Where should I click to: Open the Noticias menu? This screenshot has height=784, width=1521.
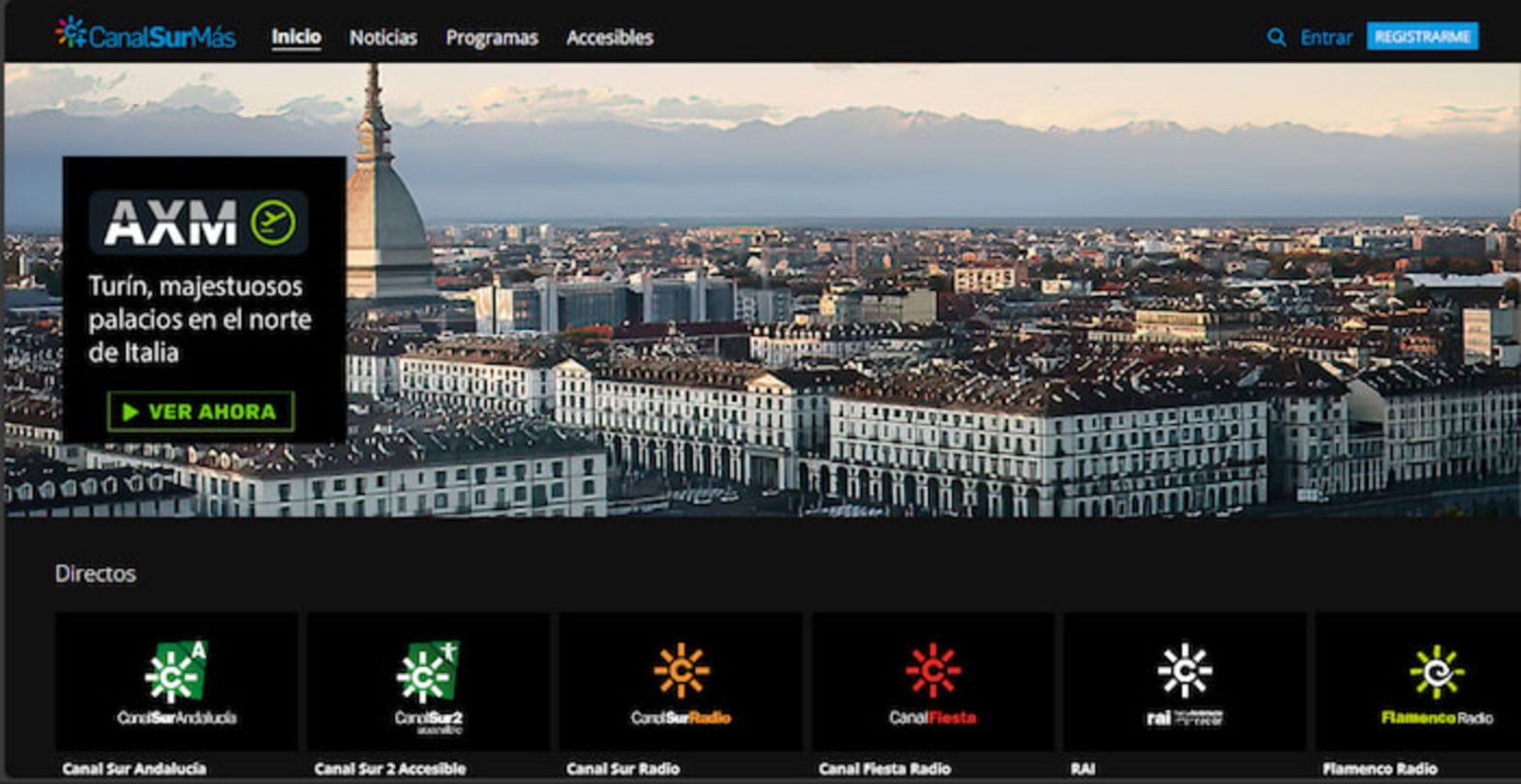tap(383, 38)
